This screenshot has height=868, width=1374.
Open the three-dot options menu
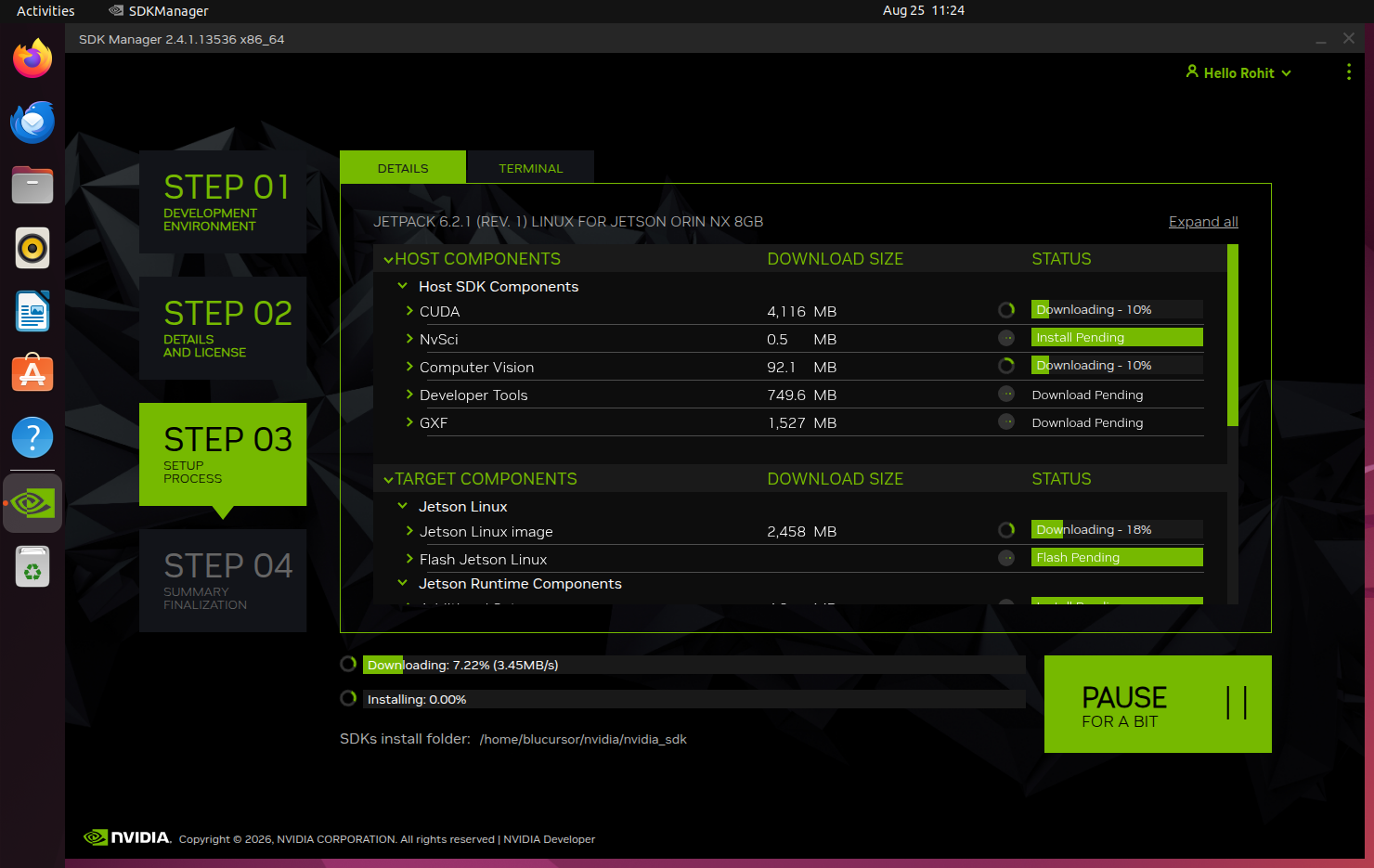coord(1349,72)
